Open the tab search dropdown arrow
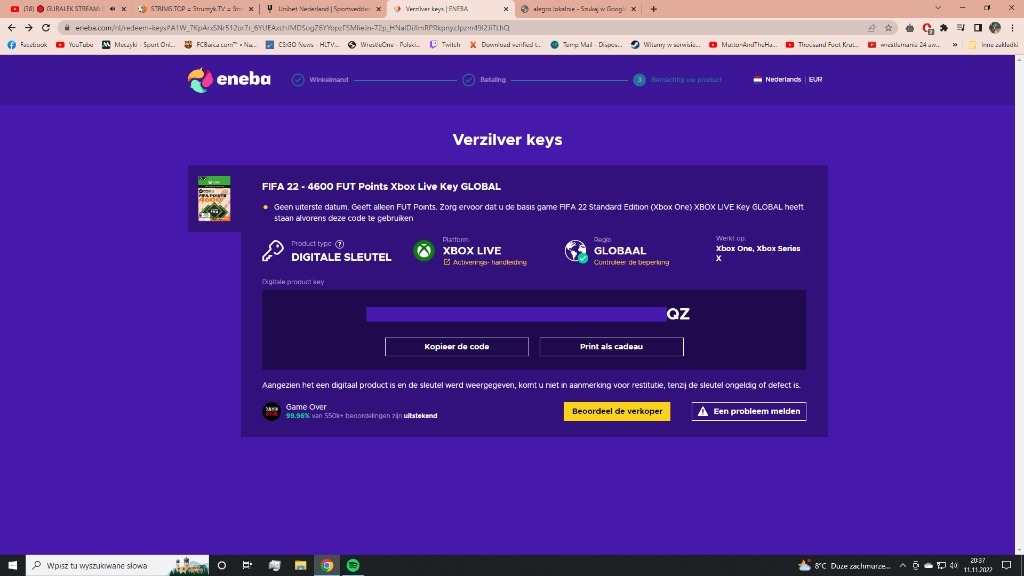The height and width of the screenshot is (576, 1024). pyautogui.click(x=938, y=8)
